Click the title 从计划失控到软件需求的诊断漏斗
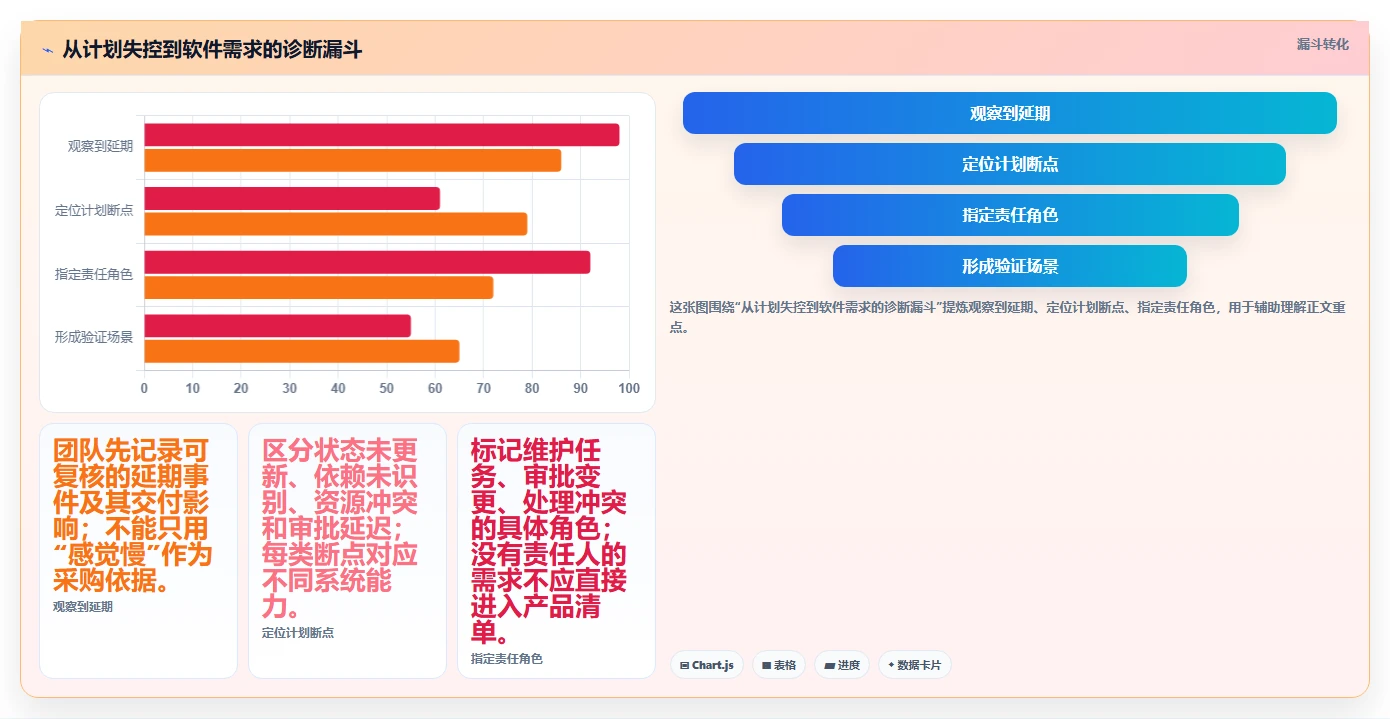The width and height of the screenshot is (1390, 719). (x=212, y=49)
